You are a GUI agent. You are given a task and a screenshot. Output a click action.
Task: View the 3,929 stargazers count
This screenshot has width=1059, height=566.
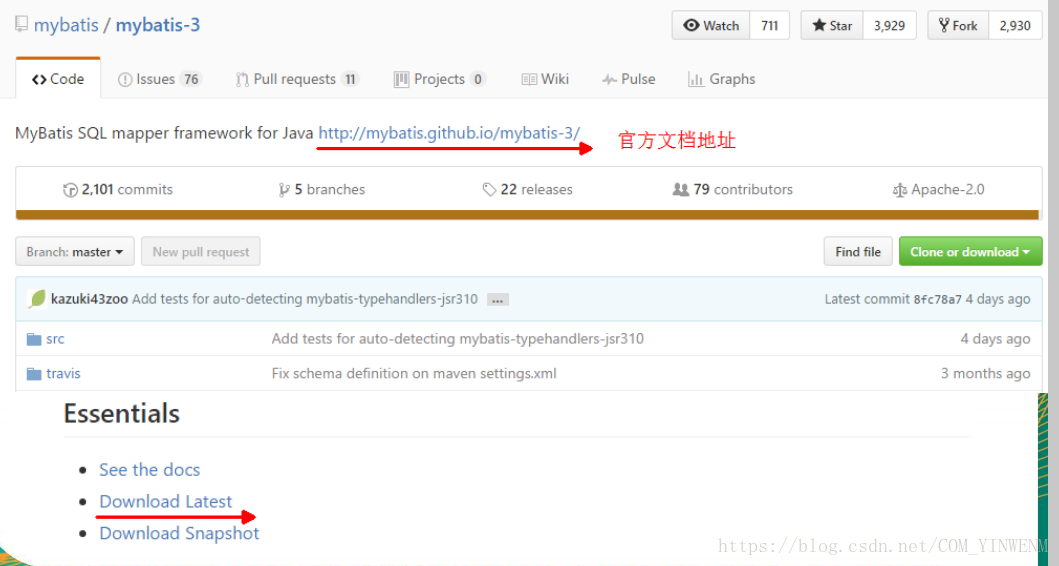[x=889, y=26]
